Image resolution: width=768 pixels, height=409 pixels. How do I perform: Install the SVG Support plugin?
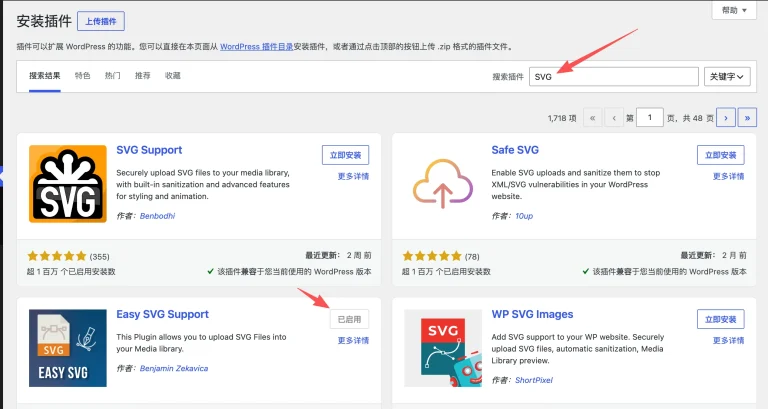[x=345, y=155]
